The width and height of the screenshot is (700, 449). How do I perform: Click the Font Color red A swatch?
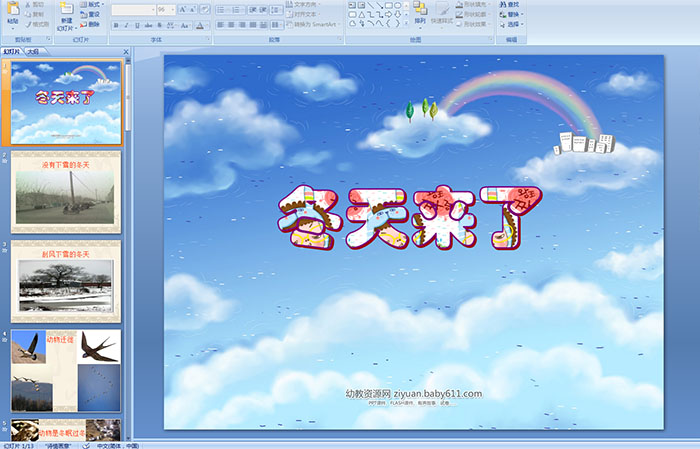click(x=200, y=25)
